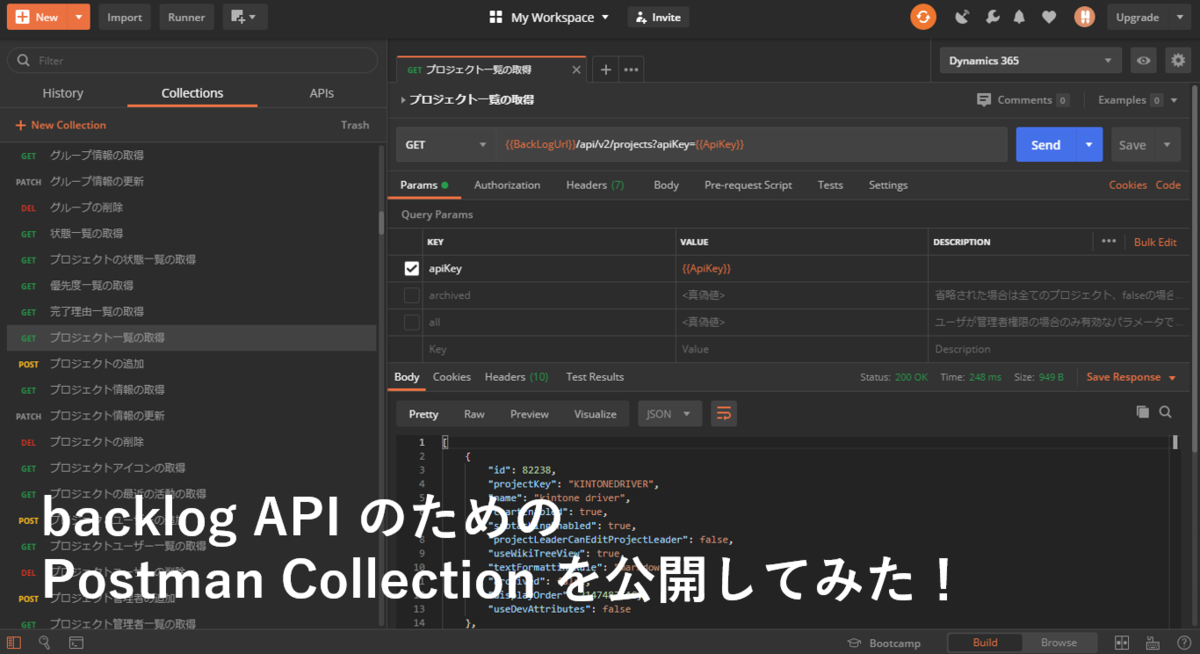
Task: Switch to the Authorization tab
Action: (x=507, y=185)
